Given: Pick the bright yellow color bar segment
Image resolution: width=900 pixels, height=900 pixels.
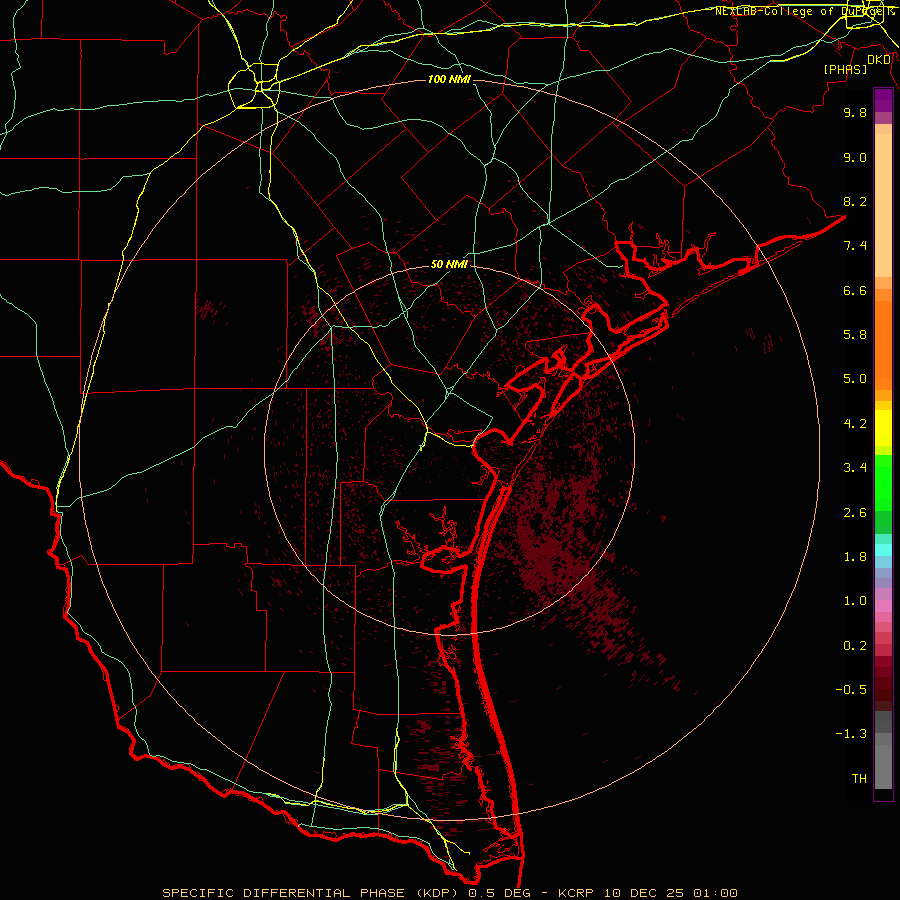Looking at the screenshot, I should (x=883, y=428).
